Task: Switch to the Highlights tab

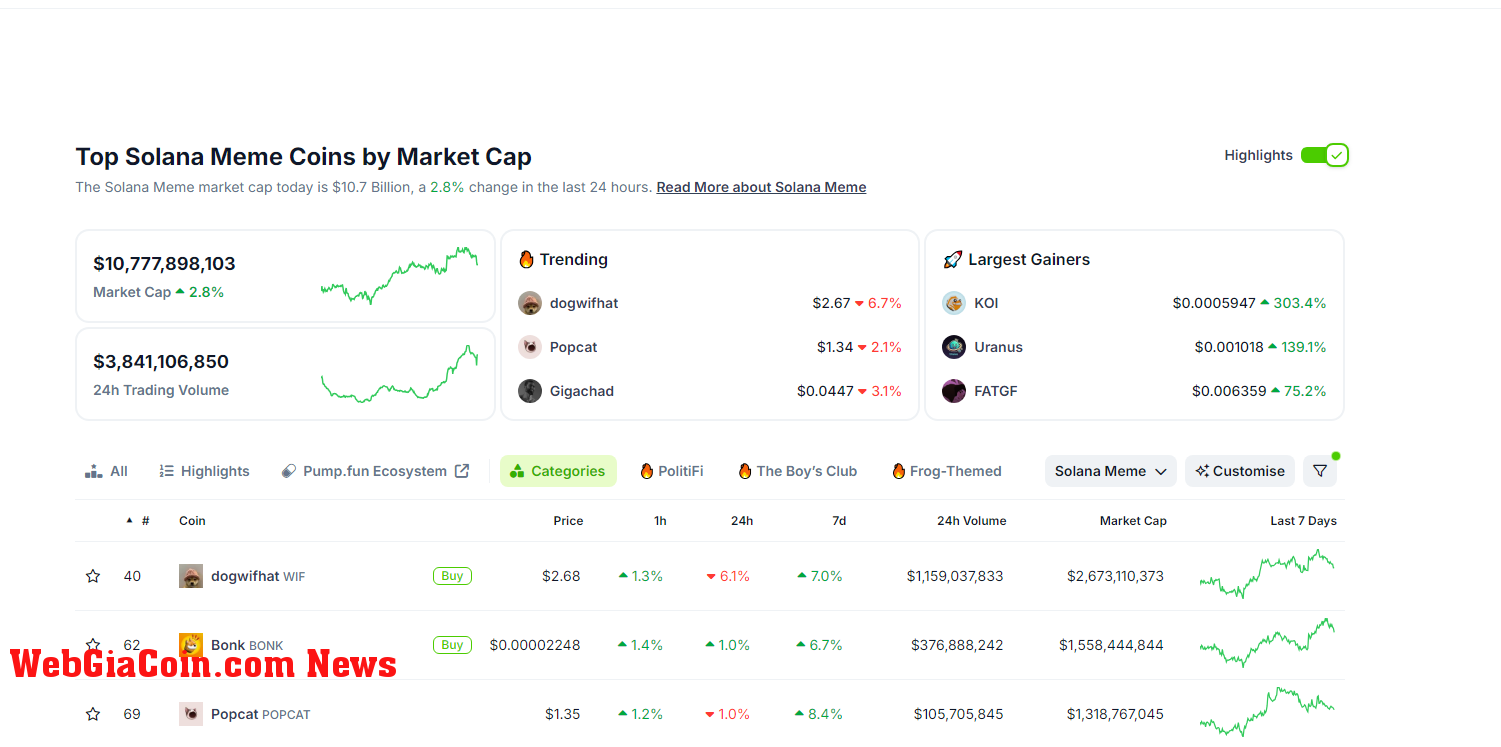Action: 205,471
